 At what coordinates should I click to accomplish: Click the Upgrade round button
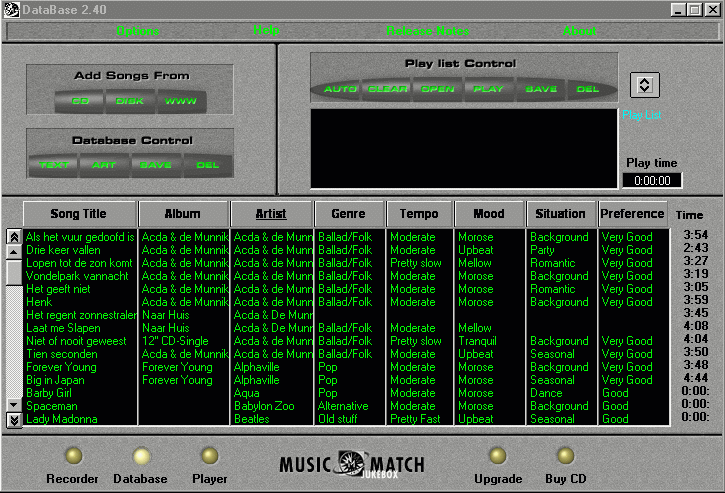498,456
